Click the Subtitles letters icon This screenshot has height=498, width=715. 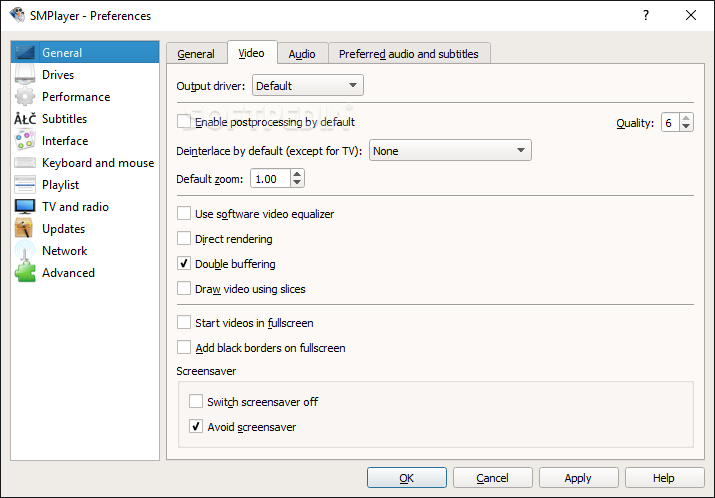25,119
